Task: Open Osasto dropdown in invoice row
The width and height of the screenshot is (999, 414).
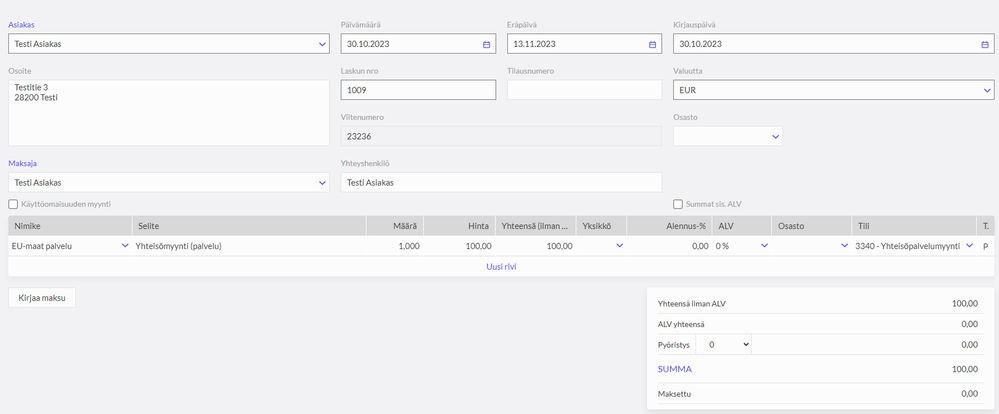Action: pos(844,246)
